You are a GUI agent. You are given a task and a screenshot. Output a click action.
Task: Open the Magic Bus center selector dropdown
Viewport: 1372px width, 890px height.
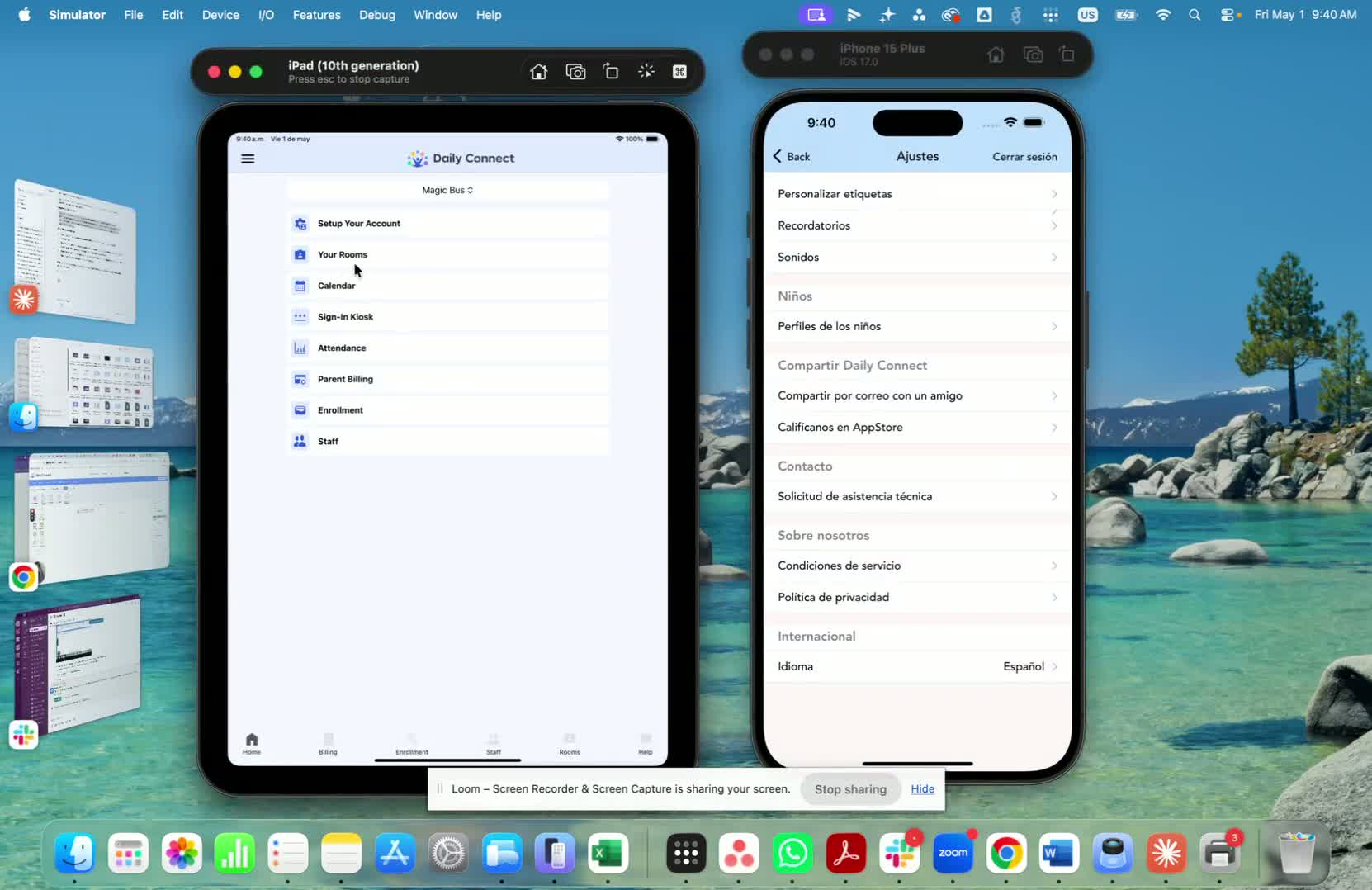point(448,190)
